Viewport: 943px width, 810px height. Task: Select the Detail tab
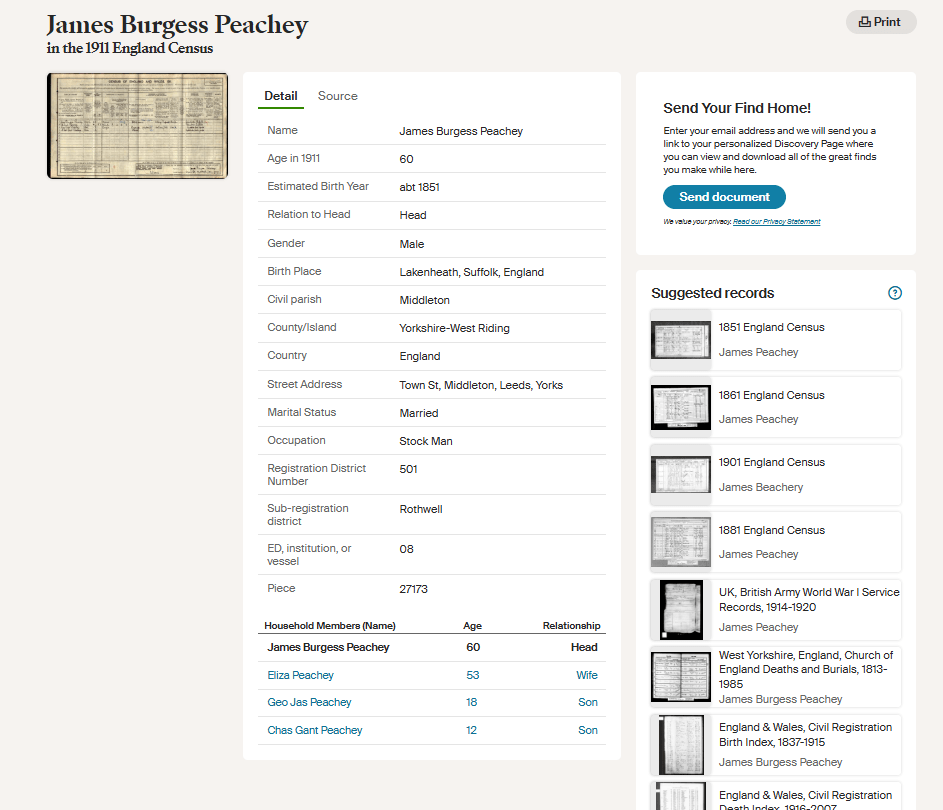[x=280, y=96]
